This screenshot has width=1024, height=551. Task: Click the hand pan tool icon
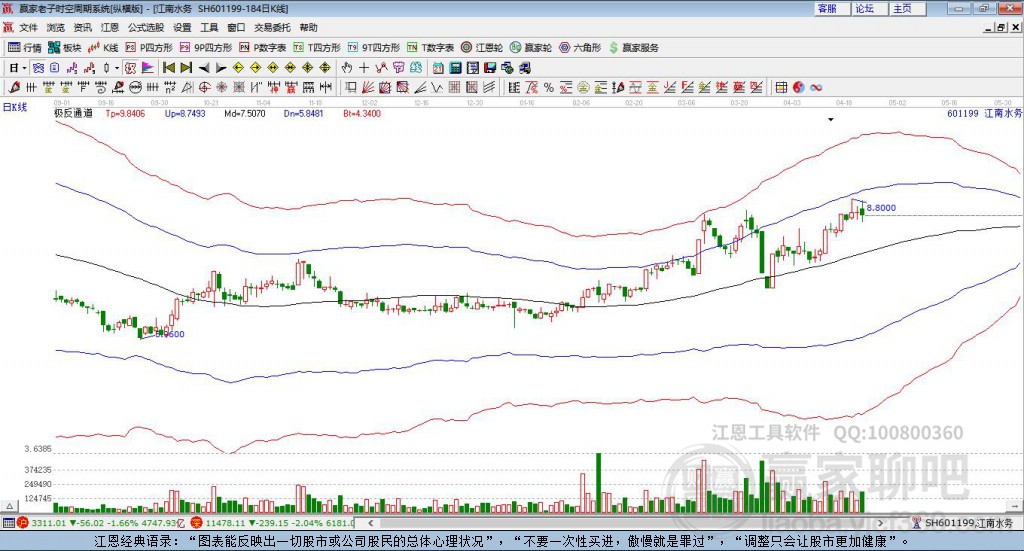click(346, 68)
